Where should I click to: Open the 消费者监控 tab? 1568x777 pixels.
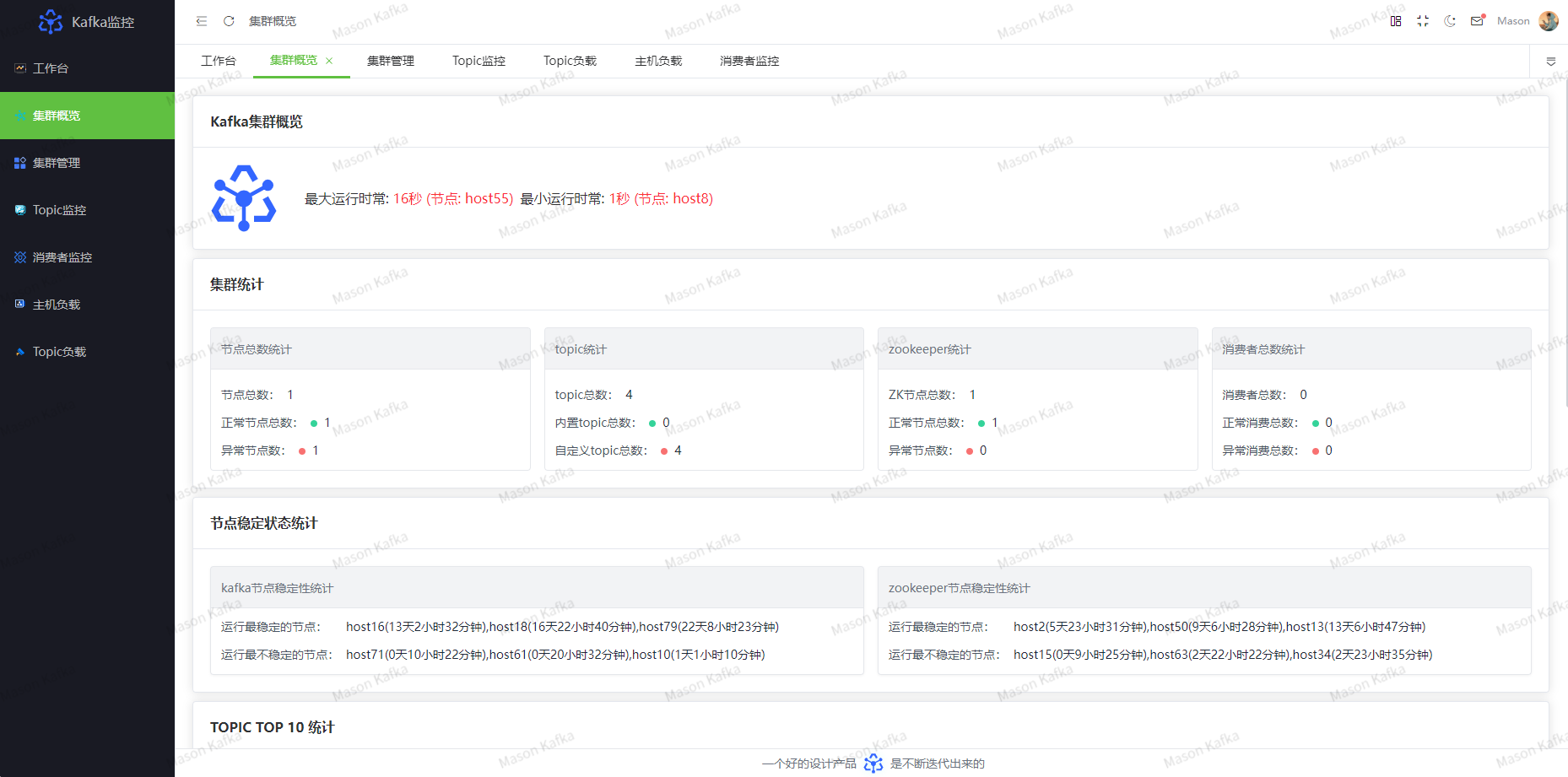749,61
